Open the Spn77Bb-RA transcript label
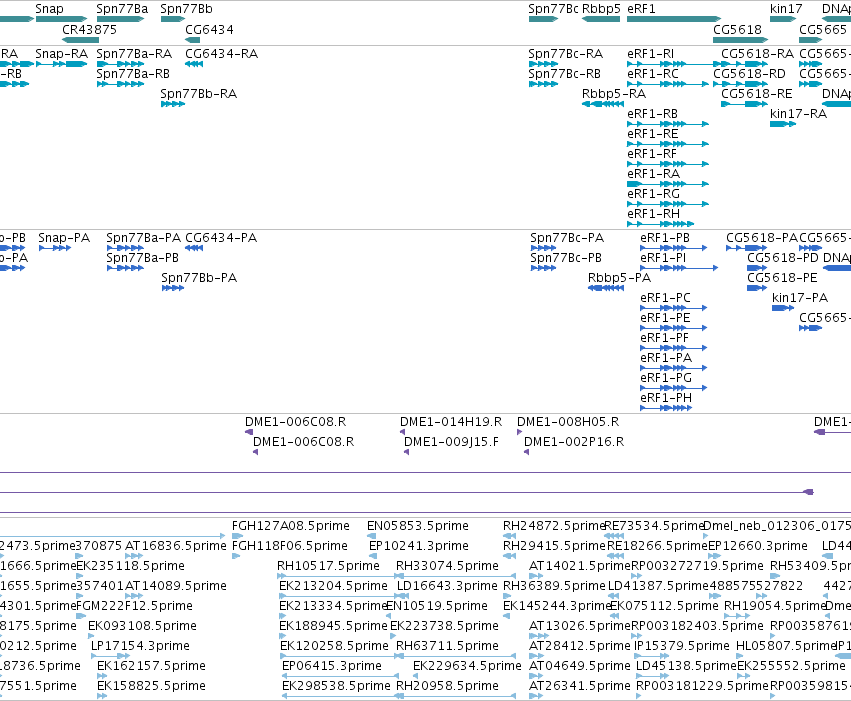The width and height of the screenshot is (851, 701). point(199,94)
